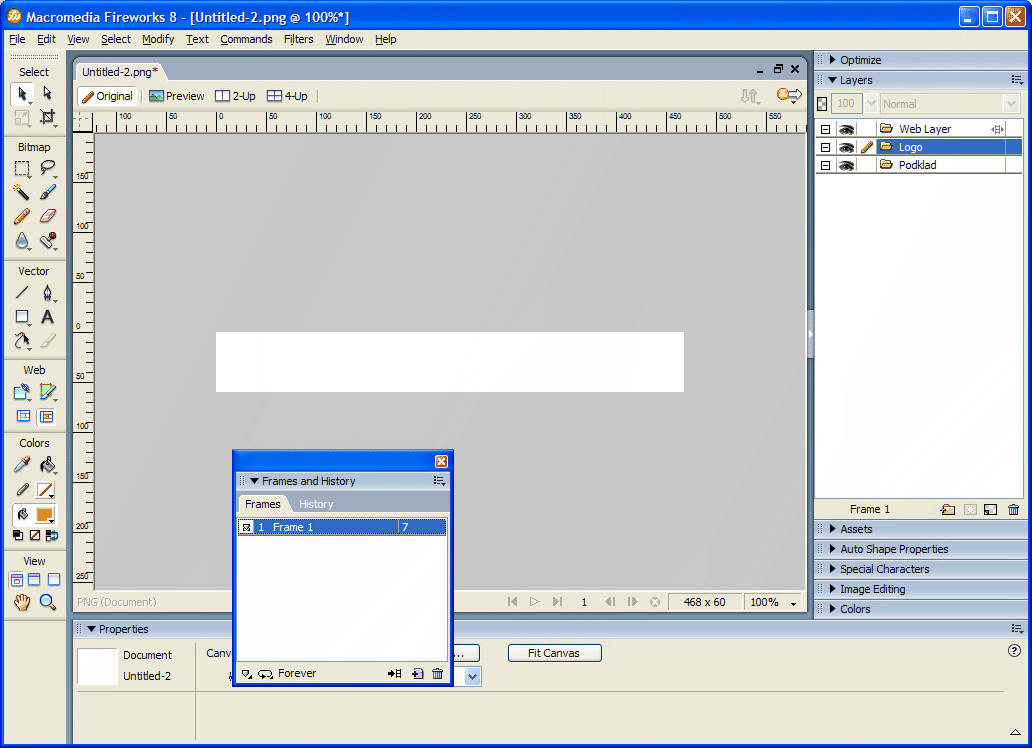Select the Pen tool
The image size is (1032, 748).
pyautogui.click(x=47, y=292)
